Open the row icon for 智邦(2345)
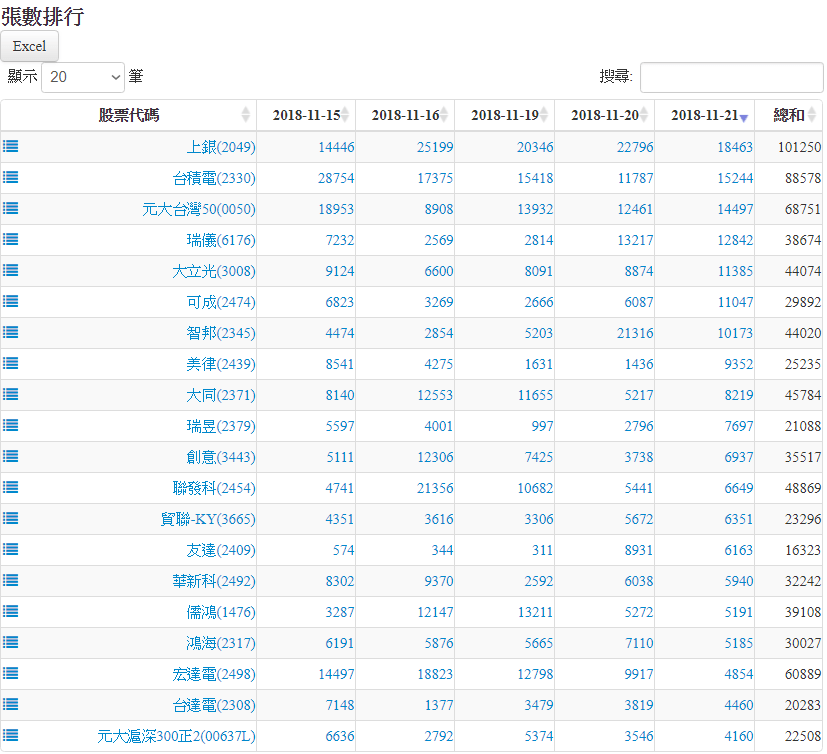827x754 pixels. point(11,332)
